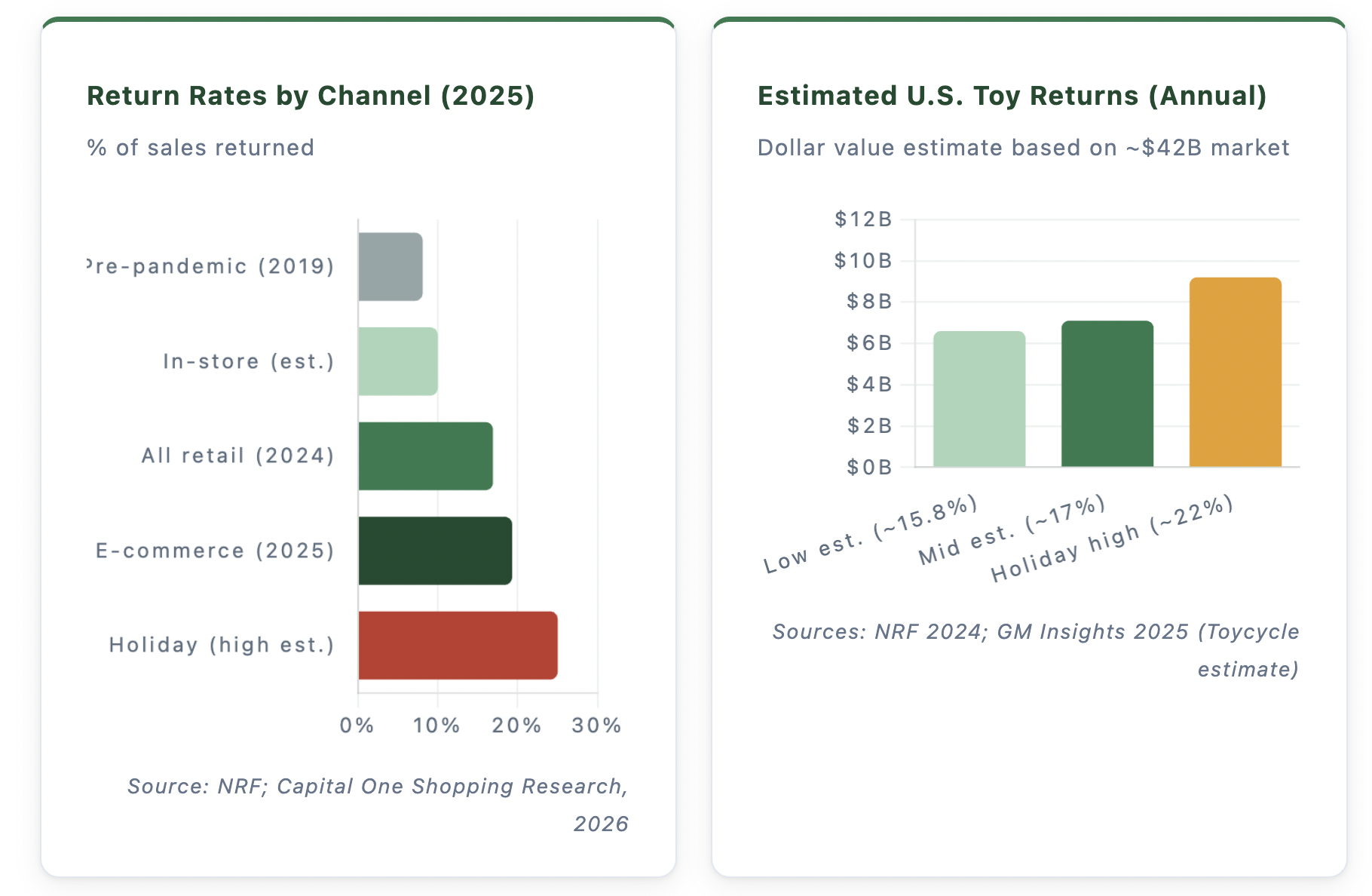
Task: Select the Low est. toy returns bar
Action: click(979, 399)
